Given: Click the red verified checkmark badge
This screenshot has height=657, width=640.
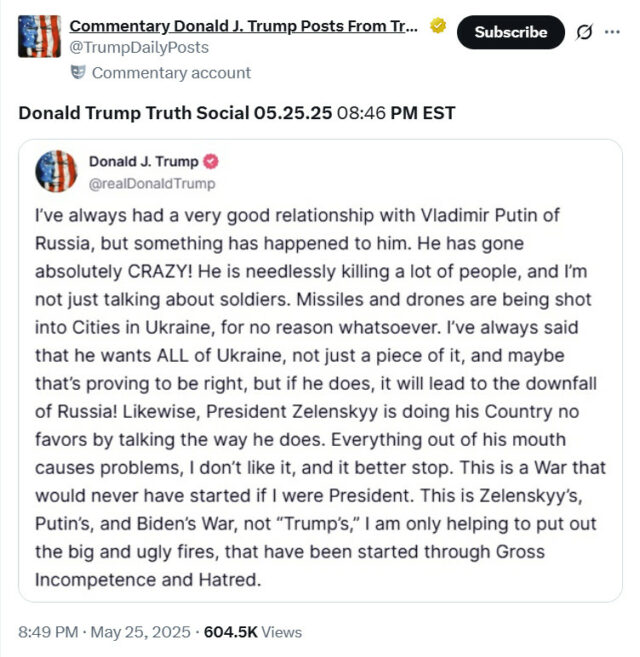Looking at the screenshot, I should (x=211, y=161).
